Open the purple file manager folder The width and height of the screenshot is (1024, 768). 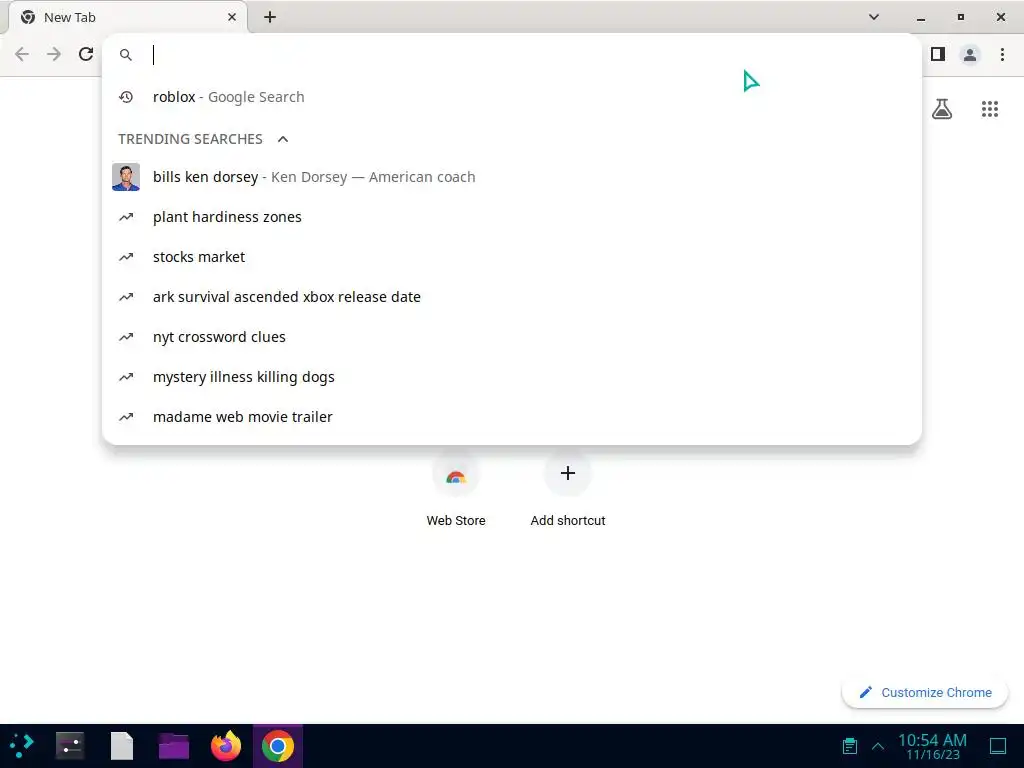point(174,746)
